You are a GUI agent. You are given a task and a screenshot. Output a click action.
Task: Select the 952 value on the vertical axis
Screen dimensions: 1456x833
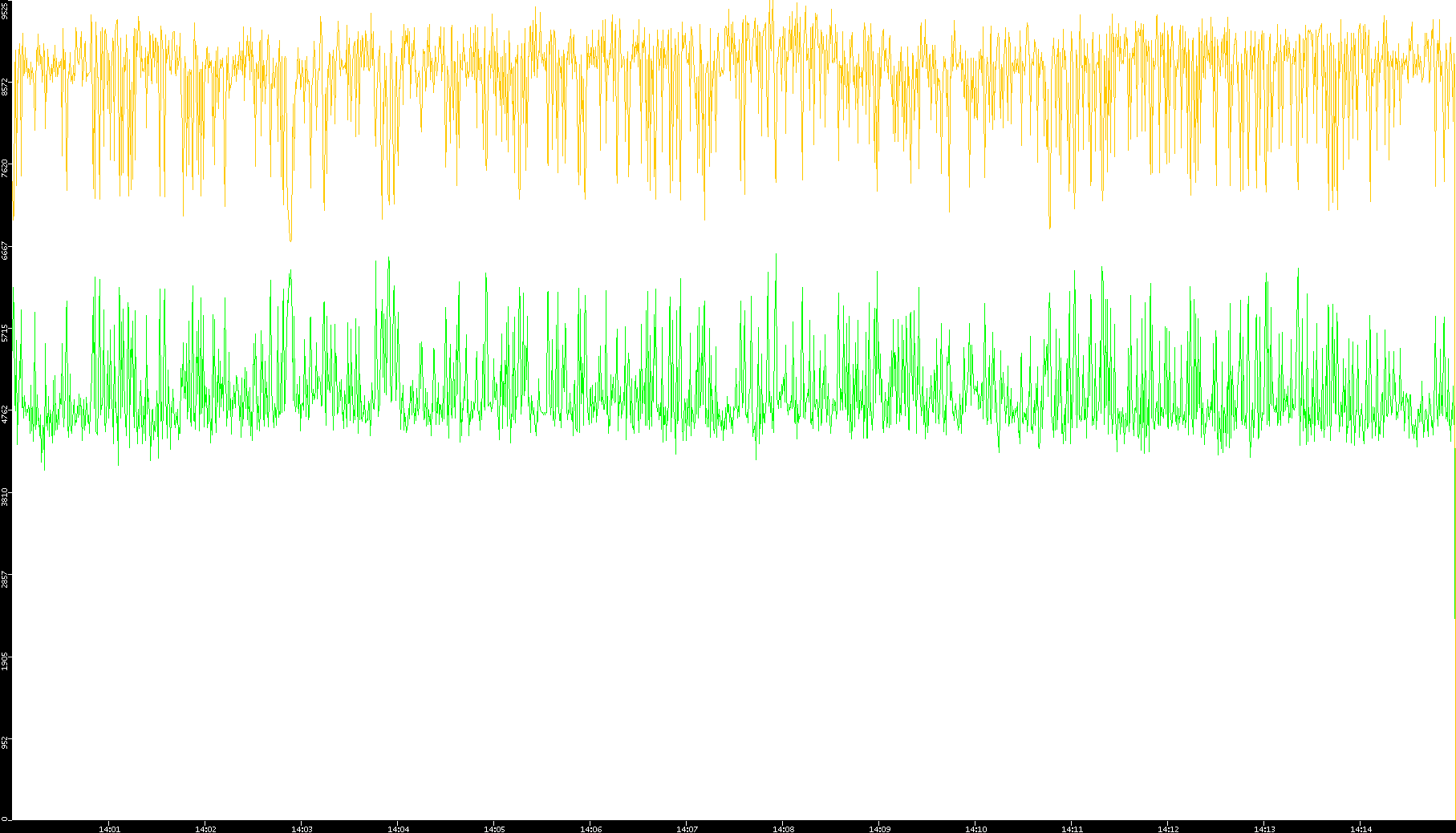click(x=6, y=742)
